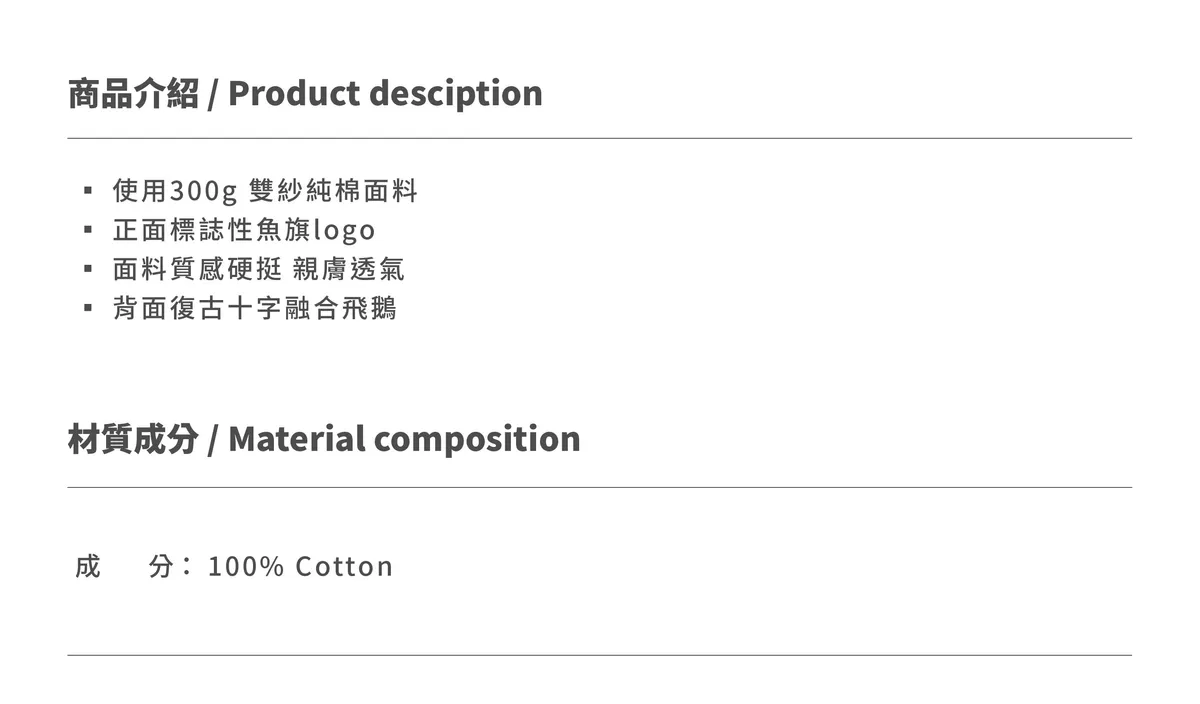Click the bottom divider line
The image size is (1200, 704).
pyautogui.click(x=600, y=655)
